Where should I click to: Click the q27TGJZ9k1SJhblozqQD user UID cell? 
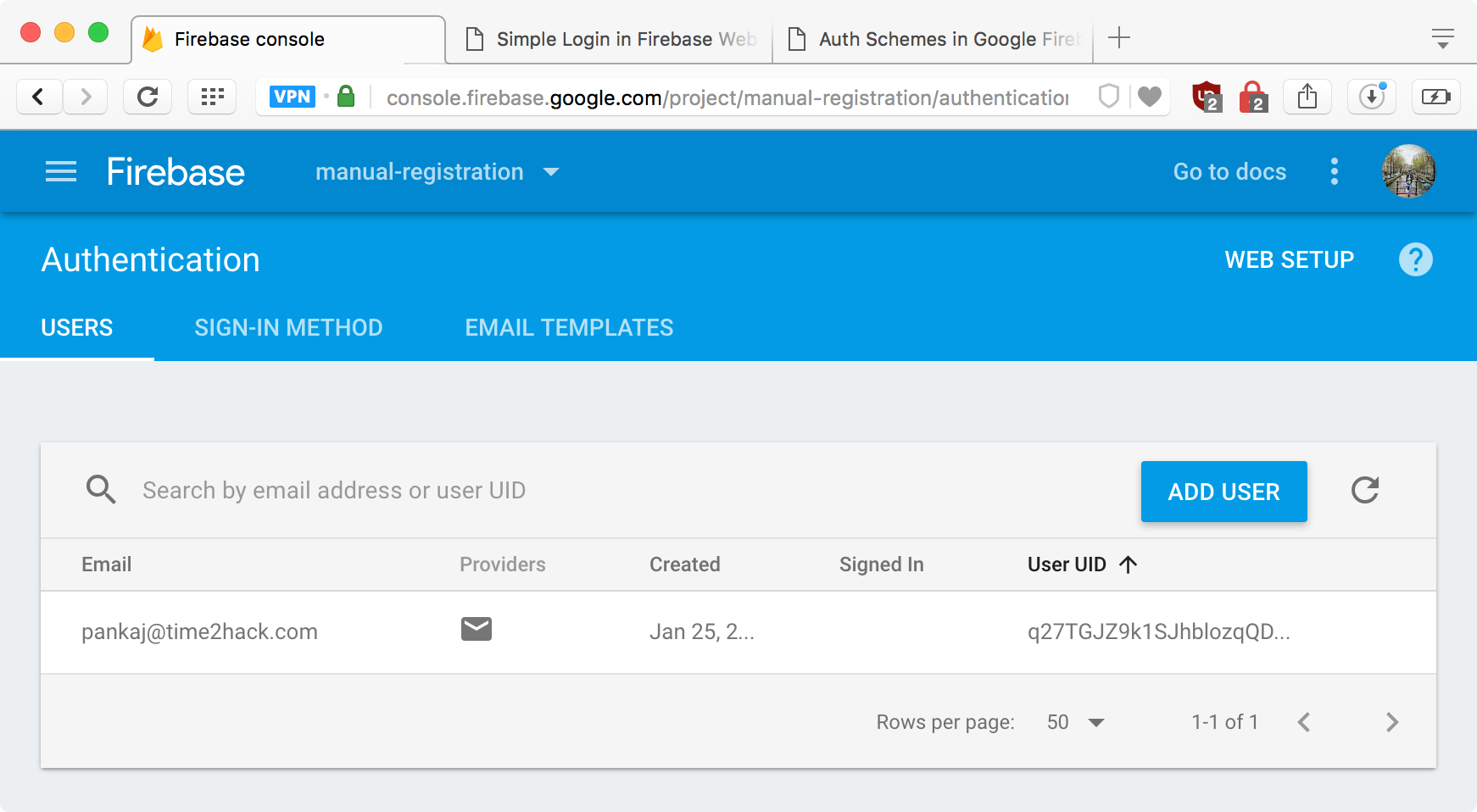1158,631
